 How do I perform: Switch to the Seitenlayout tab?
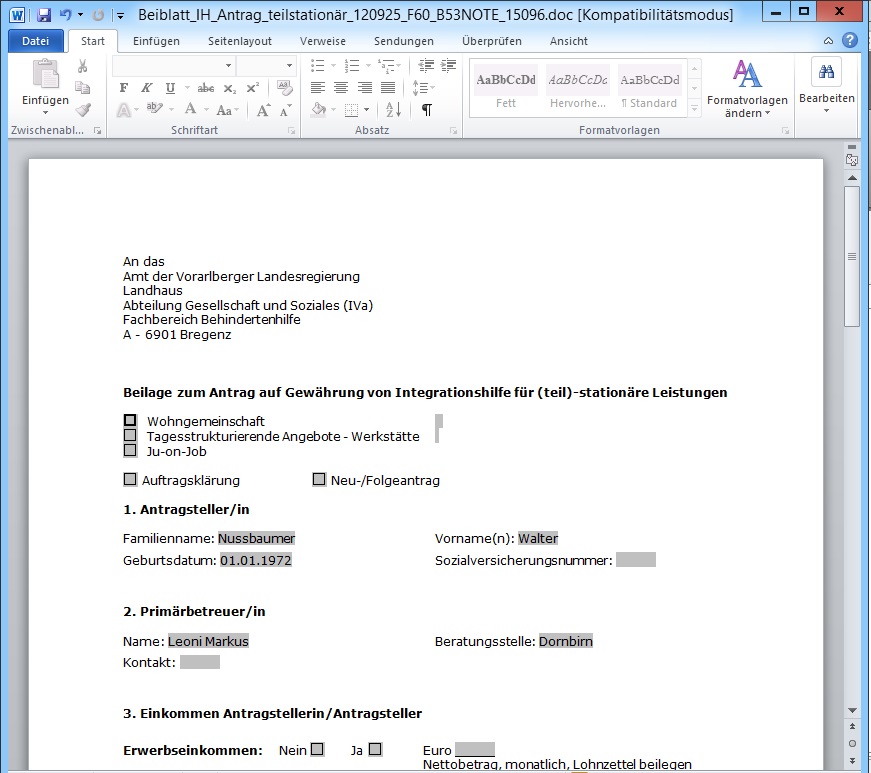tap(240, 41)
